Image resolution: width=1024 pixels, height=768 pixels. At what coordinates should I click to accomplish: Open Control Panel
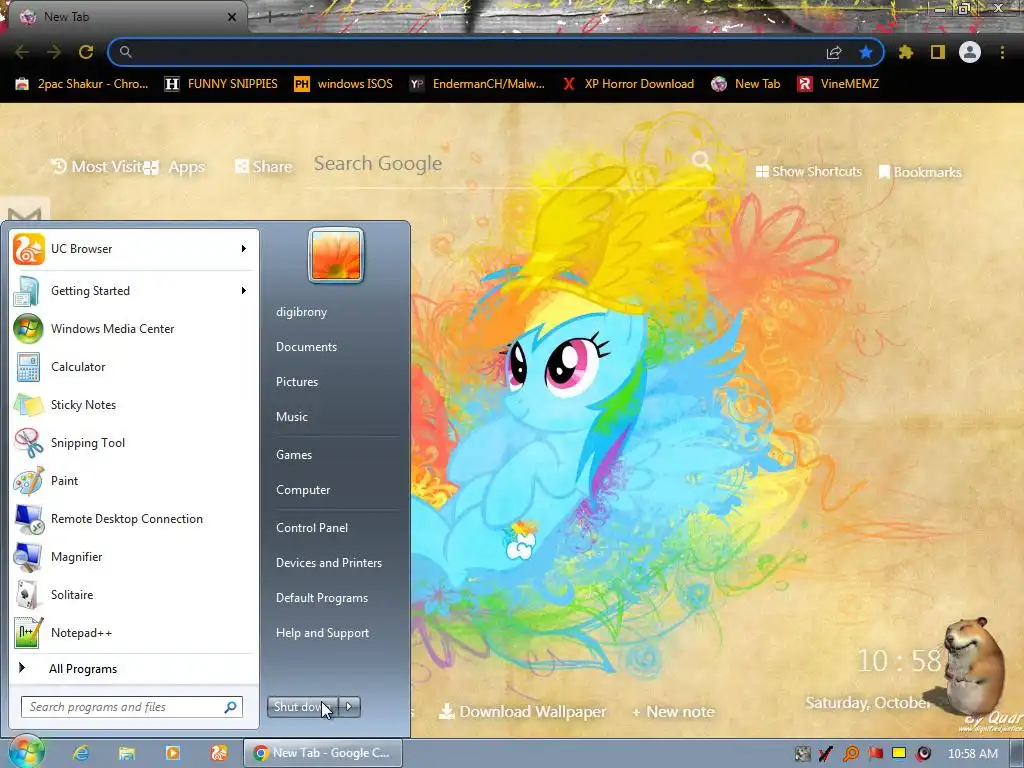(x=312, y=528)
